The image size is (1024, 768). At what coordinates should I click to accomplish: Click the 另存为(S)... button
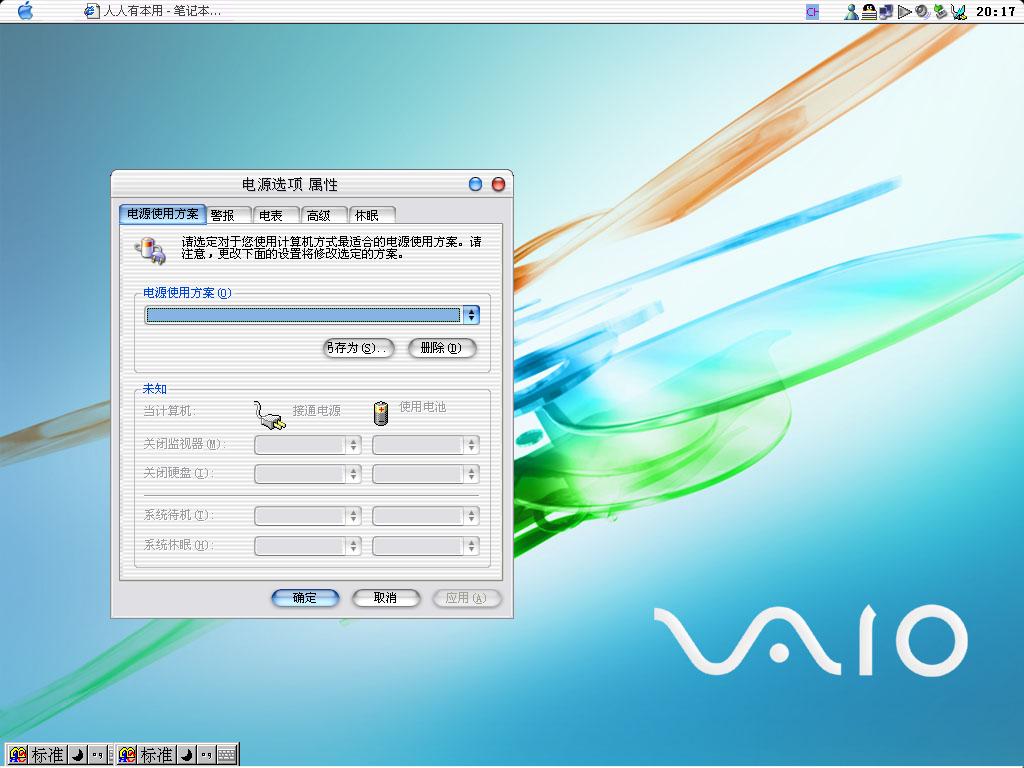click(x=359, y=348)
